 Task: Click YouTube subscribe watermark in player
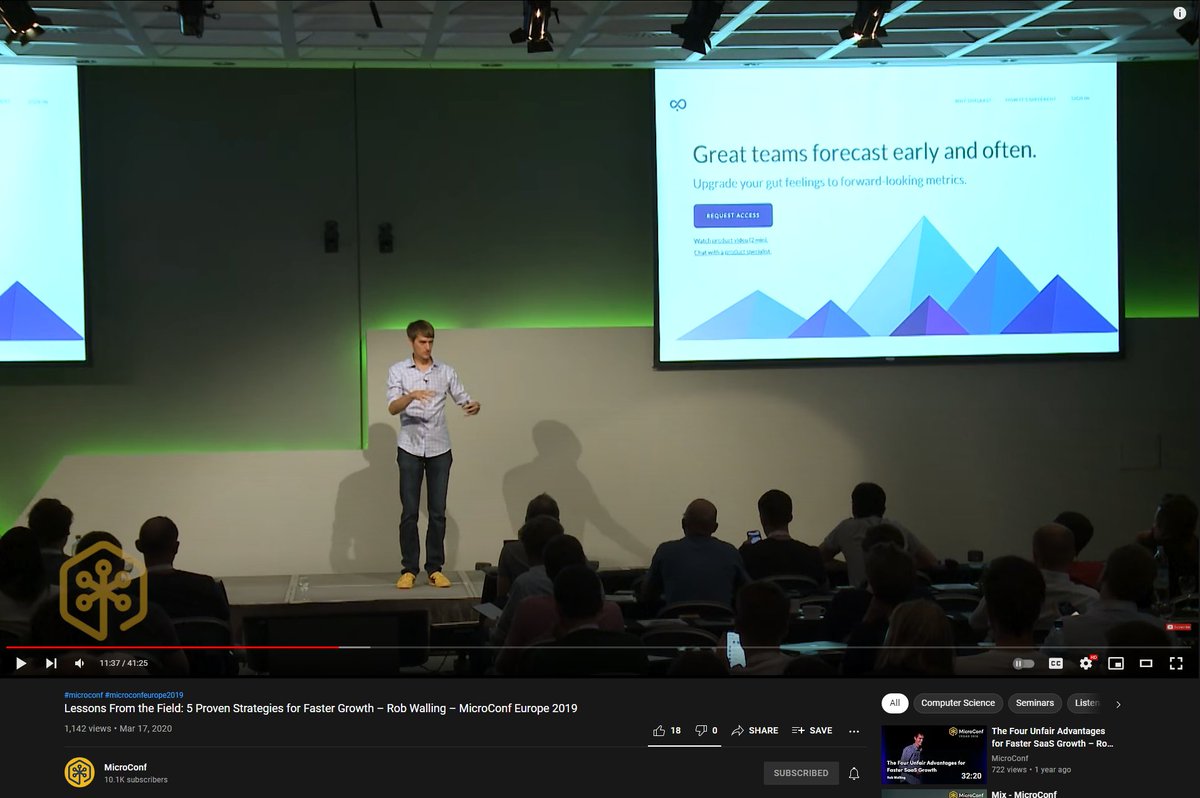tap(1177, 627)
